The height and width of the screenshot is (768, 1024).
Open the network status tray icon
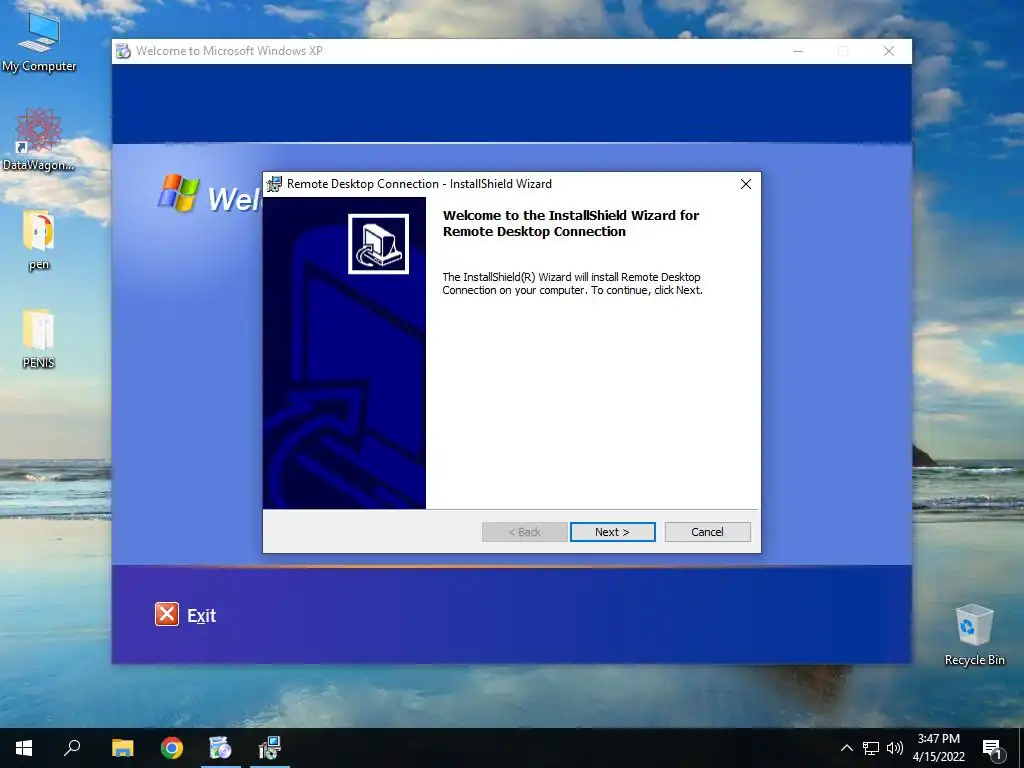pos(871,748)
